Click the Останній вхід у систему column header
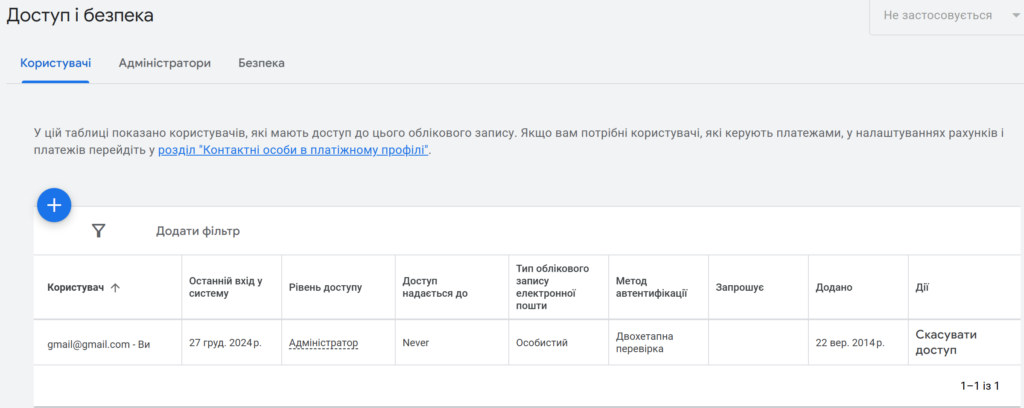The image size is (1024, 408). pyautogui.click(x=225, y=287)
